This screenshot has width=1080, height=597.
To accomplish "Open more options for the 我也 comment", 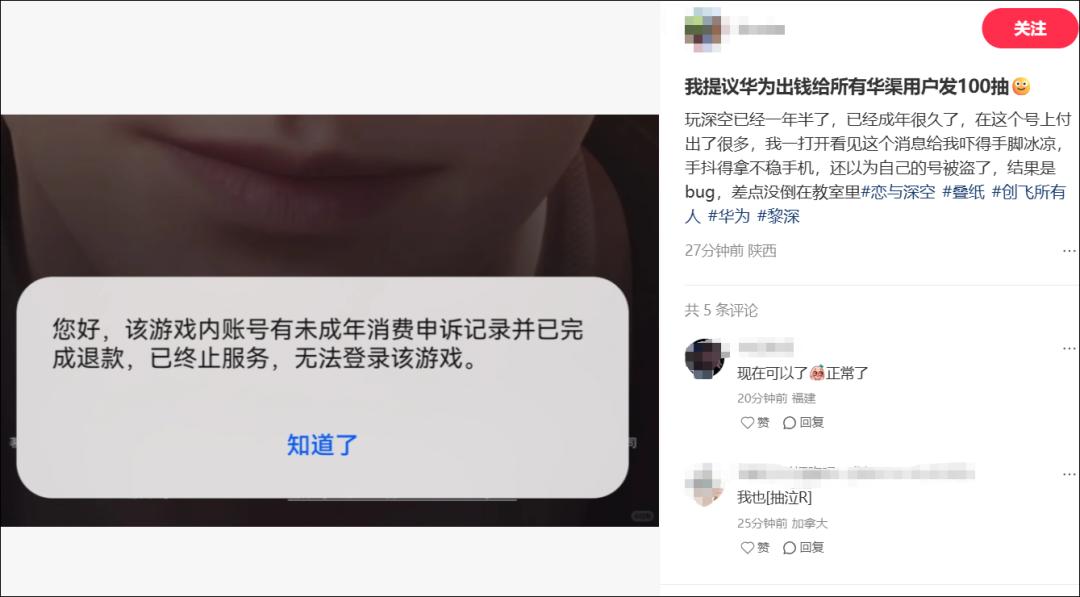I will tap(1069, 474).
